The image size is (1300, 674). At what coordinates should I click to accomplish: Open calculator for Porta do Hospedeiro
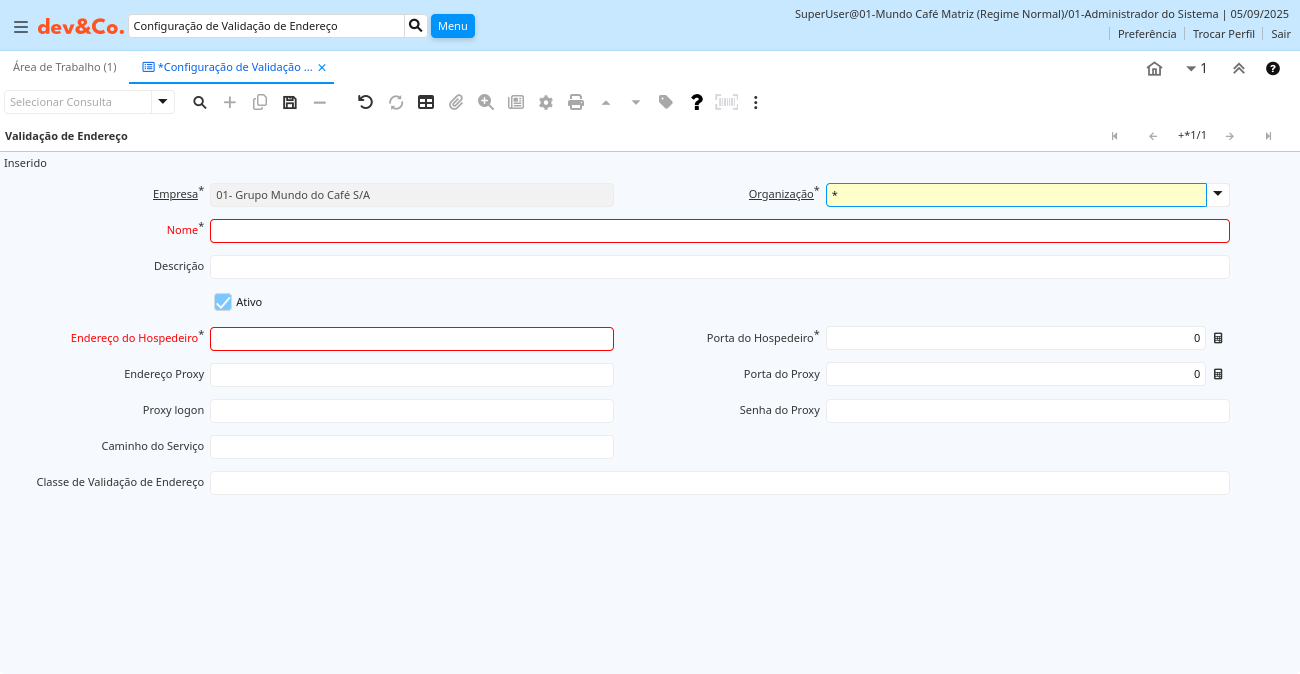(x=1218, y=339)
